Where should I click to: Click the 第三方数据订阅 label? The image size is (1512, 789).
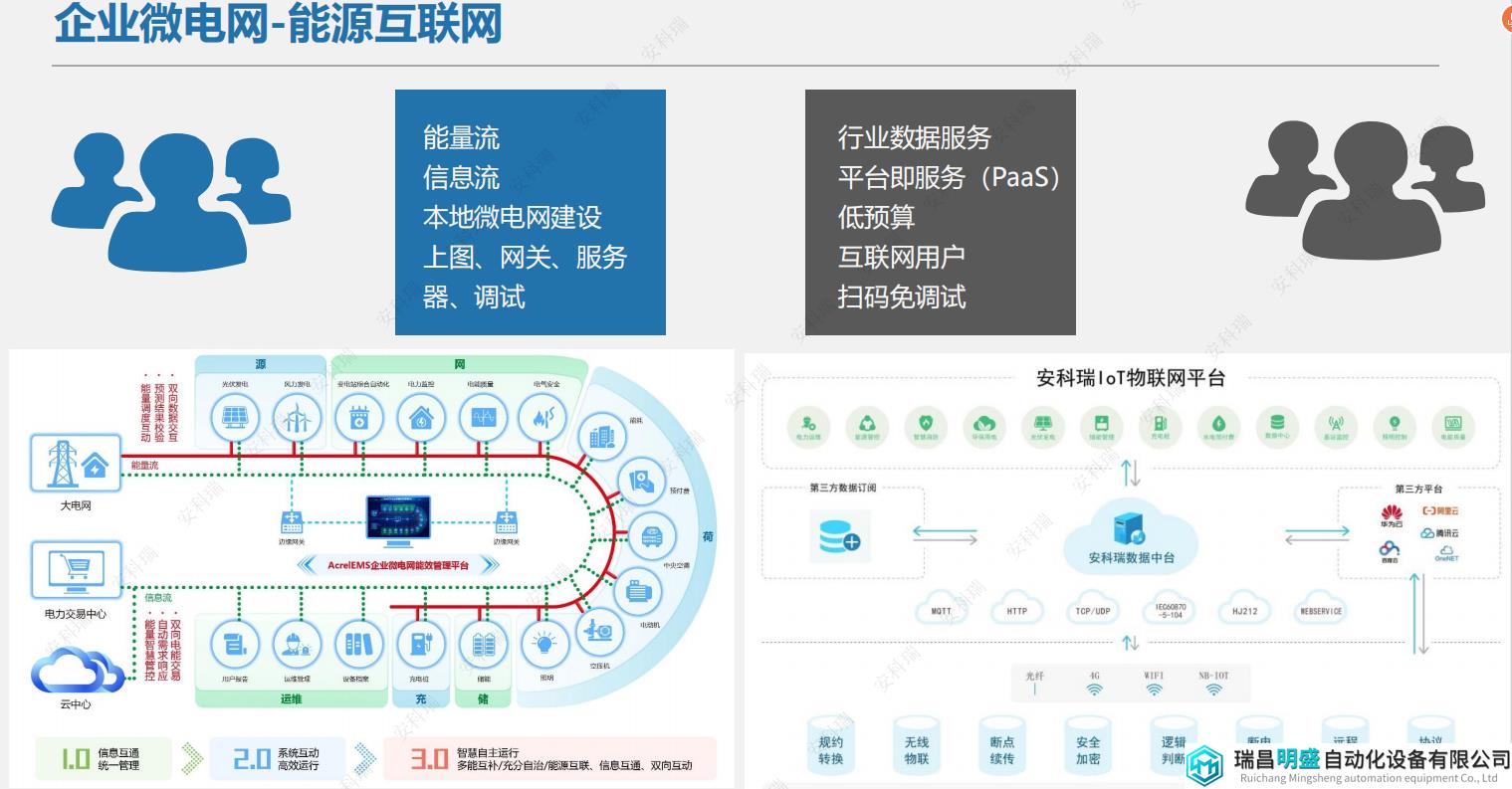[844, 488]
